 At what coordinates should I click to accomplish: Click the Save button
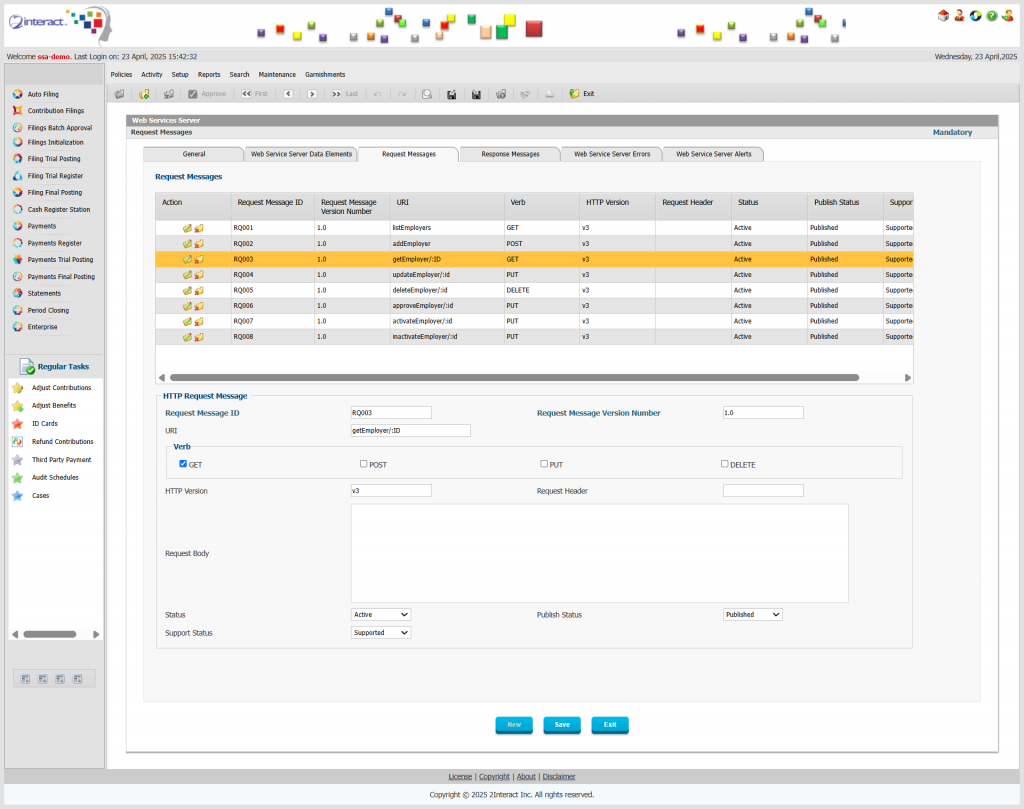562,725
